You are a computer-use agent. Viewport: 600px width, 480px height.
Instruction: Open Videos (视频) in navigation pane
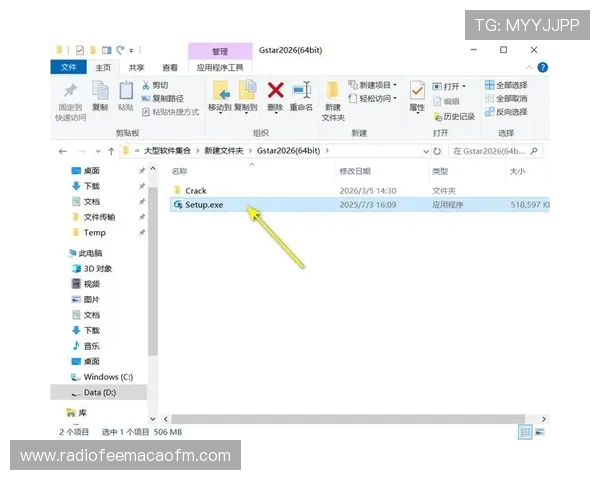[x=86, y=284]
